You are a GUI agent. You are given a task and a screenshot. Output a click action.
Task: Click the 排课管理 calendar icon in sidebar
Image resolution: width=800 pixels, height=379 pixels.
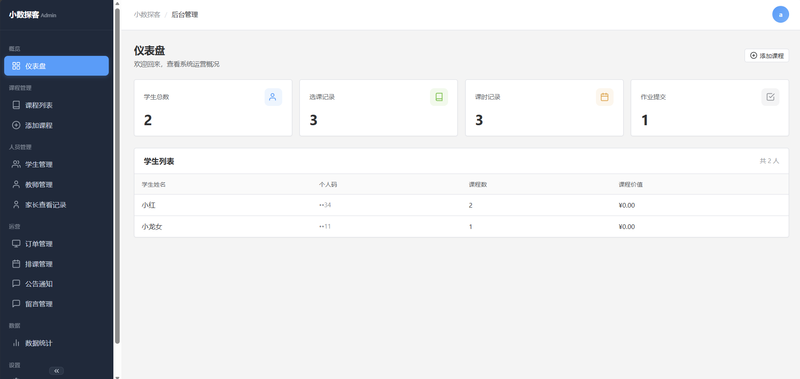point(16,264)
